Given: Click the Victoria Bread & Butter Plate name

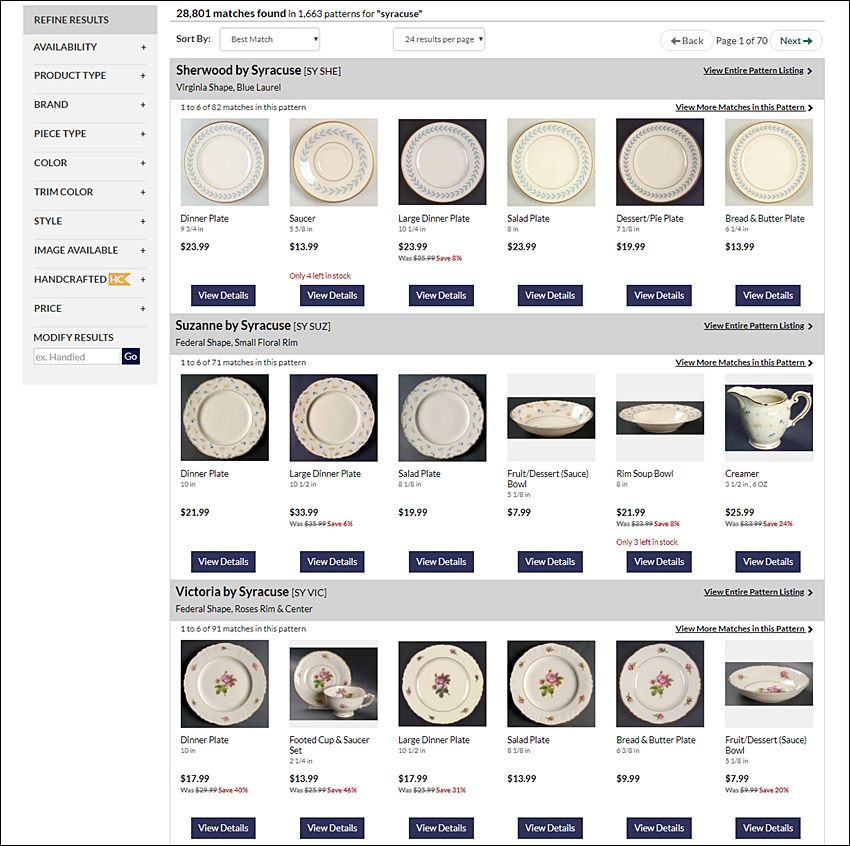Looking at the screenshot, I should click(x=656, y=740).
